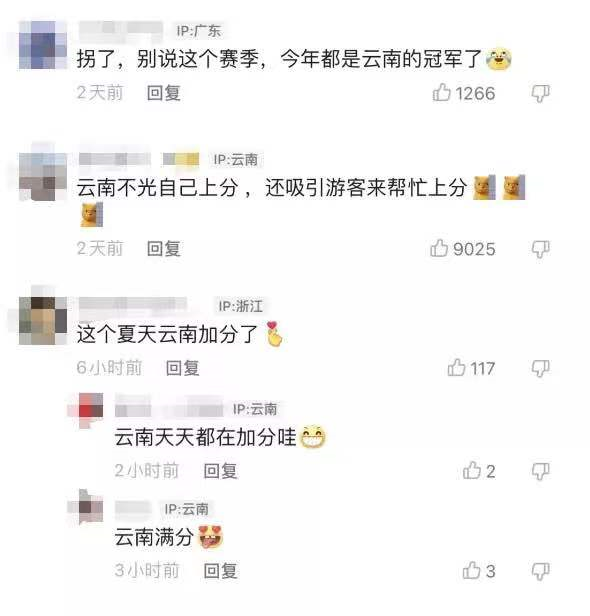Dislike the 云南满分 reply
The width and height of the screenshot is (590, 616).
pyautogui.click(x=540, y=571)
